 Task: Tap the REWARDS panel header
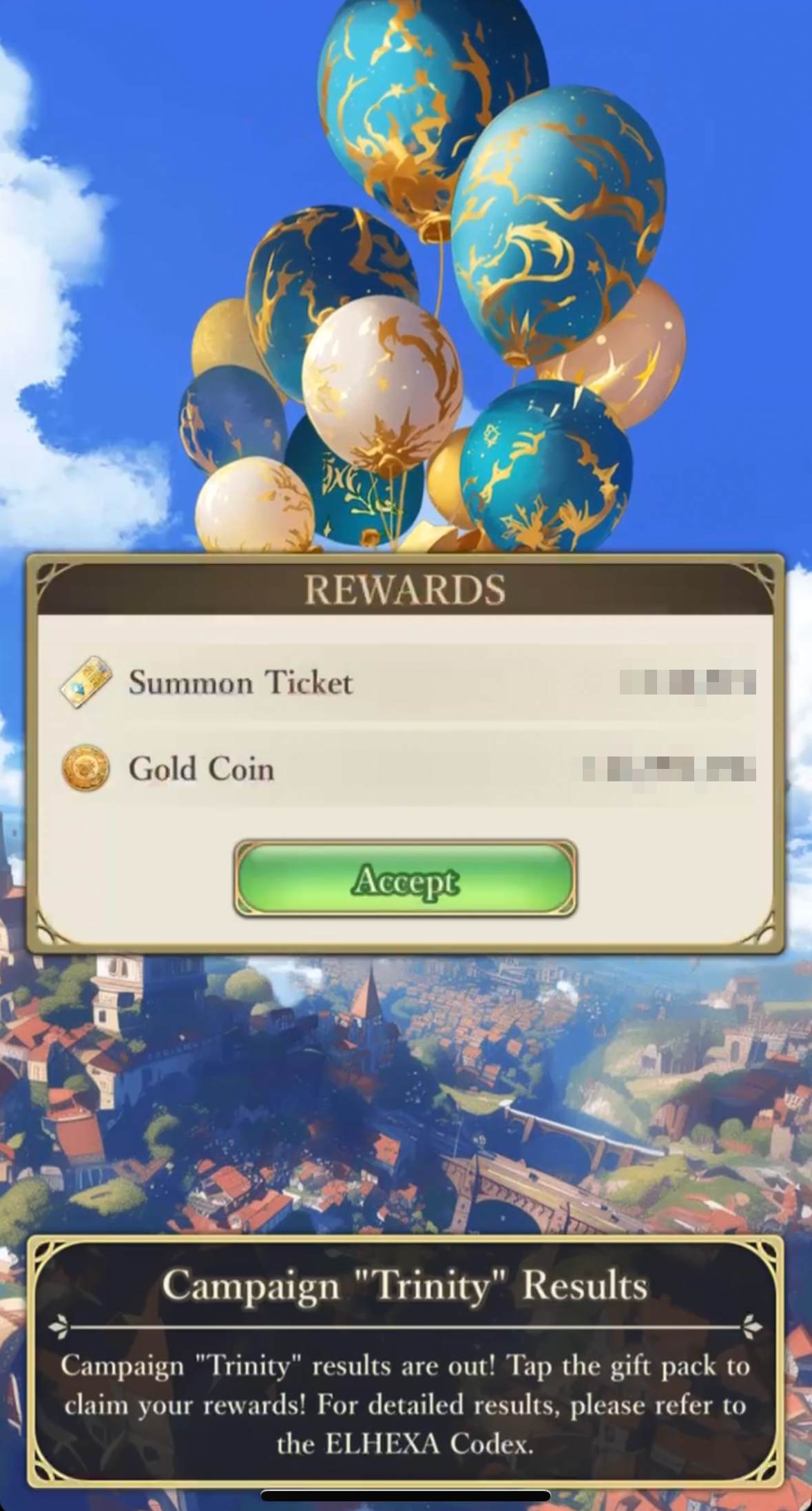(405, 590)
